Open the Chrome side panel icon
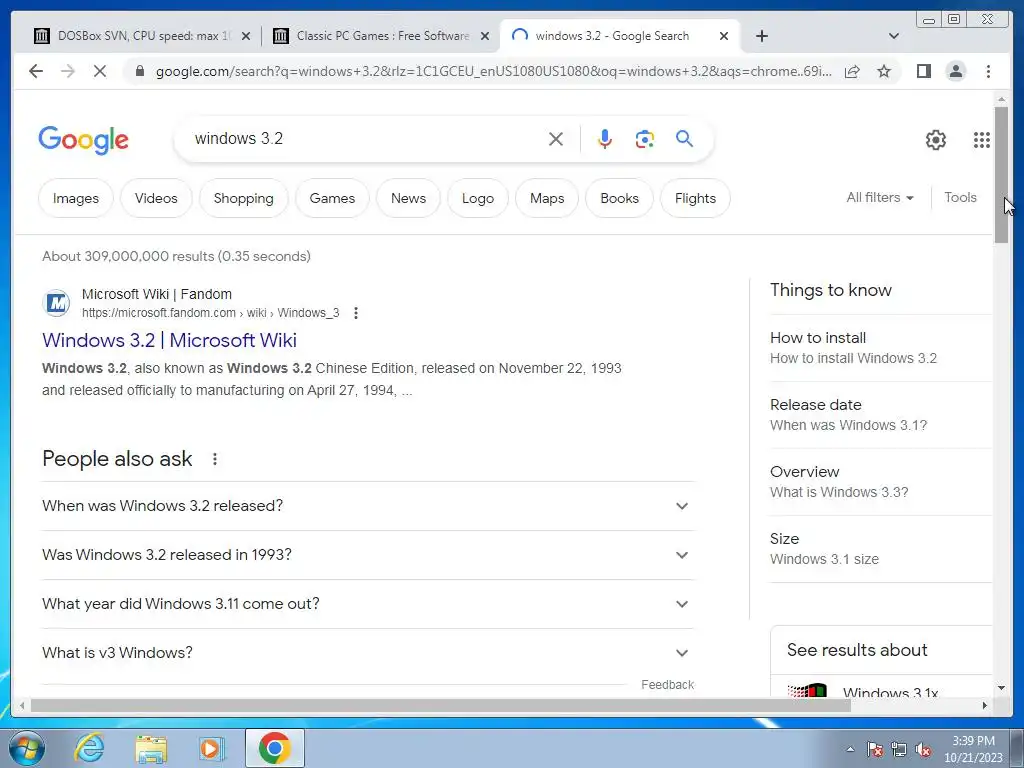The width and height of the screenshot is (1024, 768). [923, 71]
